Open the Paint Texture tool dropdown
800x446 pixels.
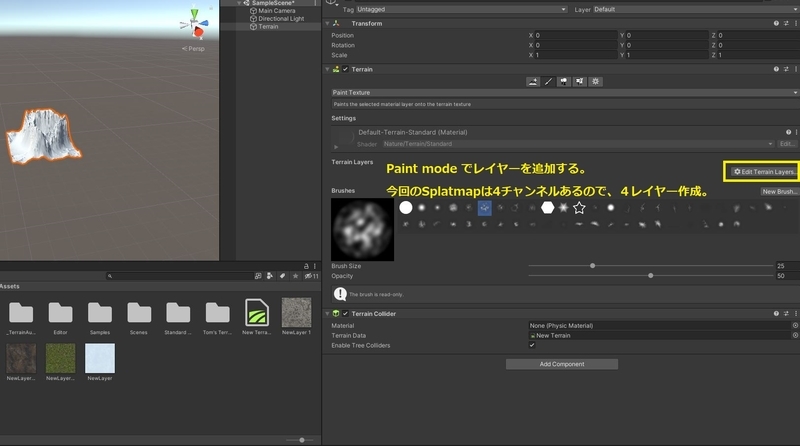565,92
